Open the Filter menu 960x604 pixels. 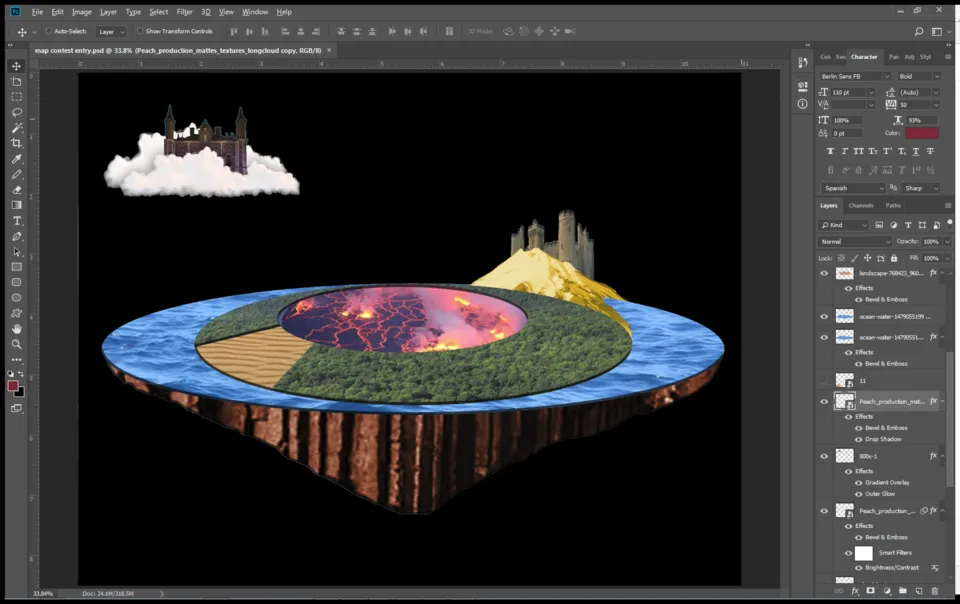pyautogui.click(x=184, y=12)
